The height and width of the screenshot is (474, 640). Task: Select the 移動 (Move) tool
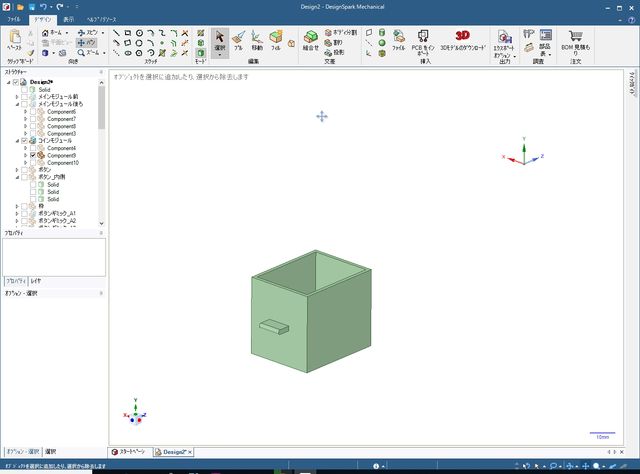pyautogui.click(x=257, y=41)
